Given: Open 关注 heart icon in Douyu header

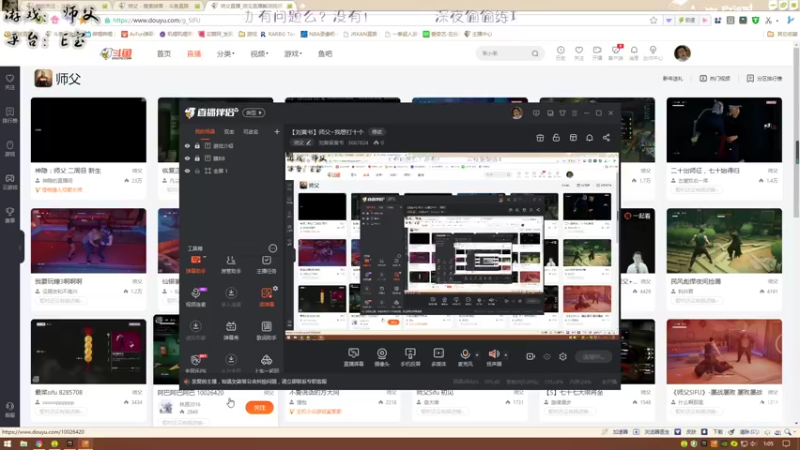Looking at the screenshot, I should pos(579,53).
